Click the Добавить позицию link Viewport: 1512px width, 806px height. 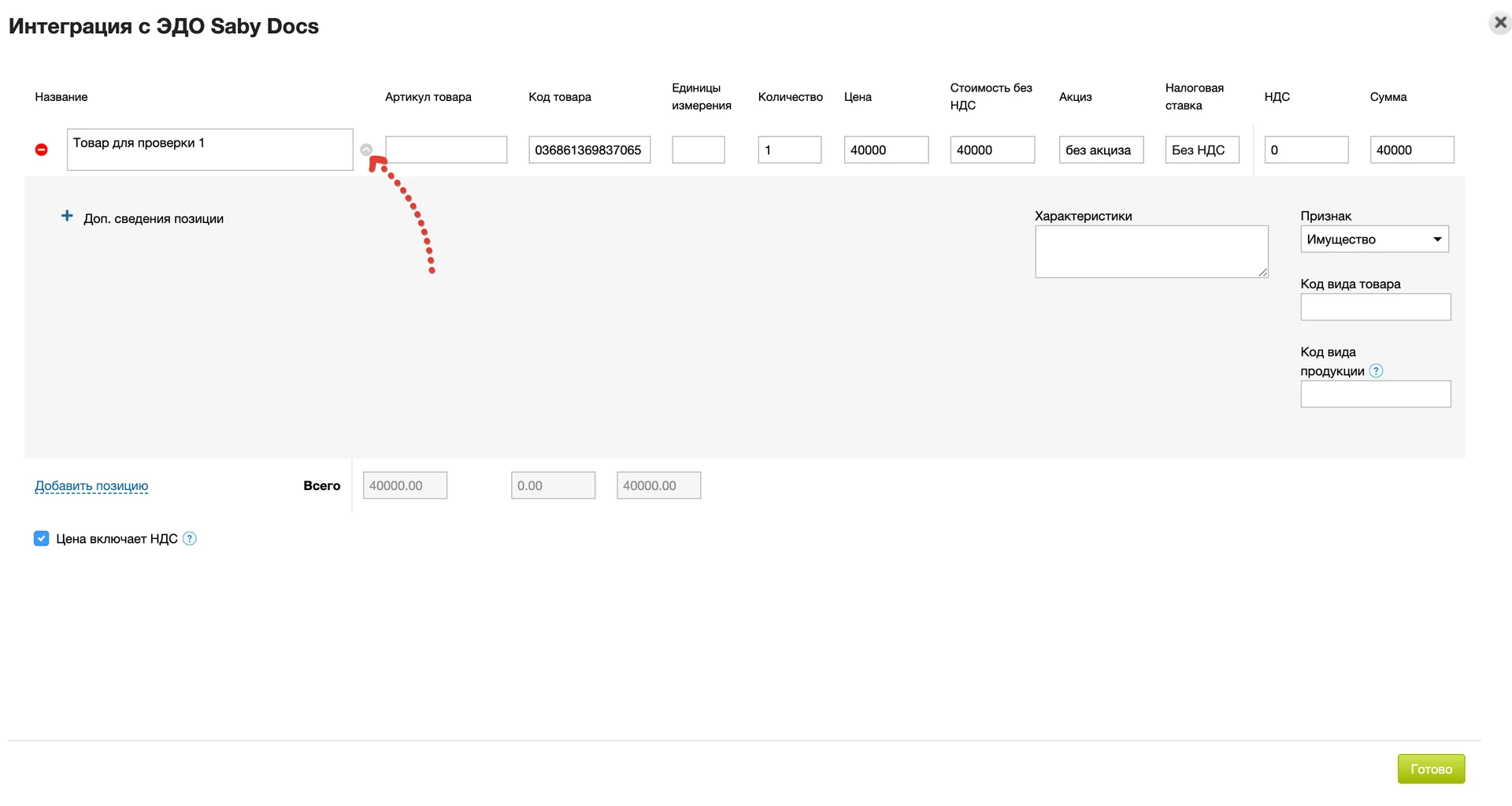(x=91, y=486)
